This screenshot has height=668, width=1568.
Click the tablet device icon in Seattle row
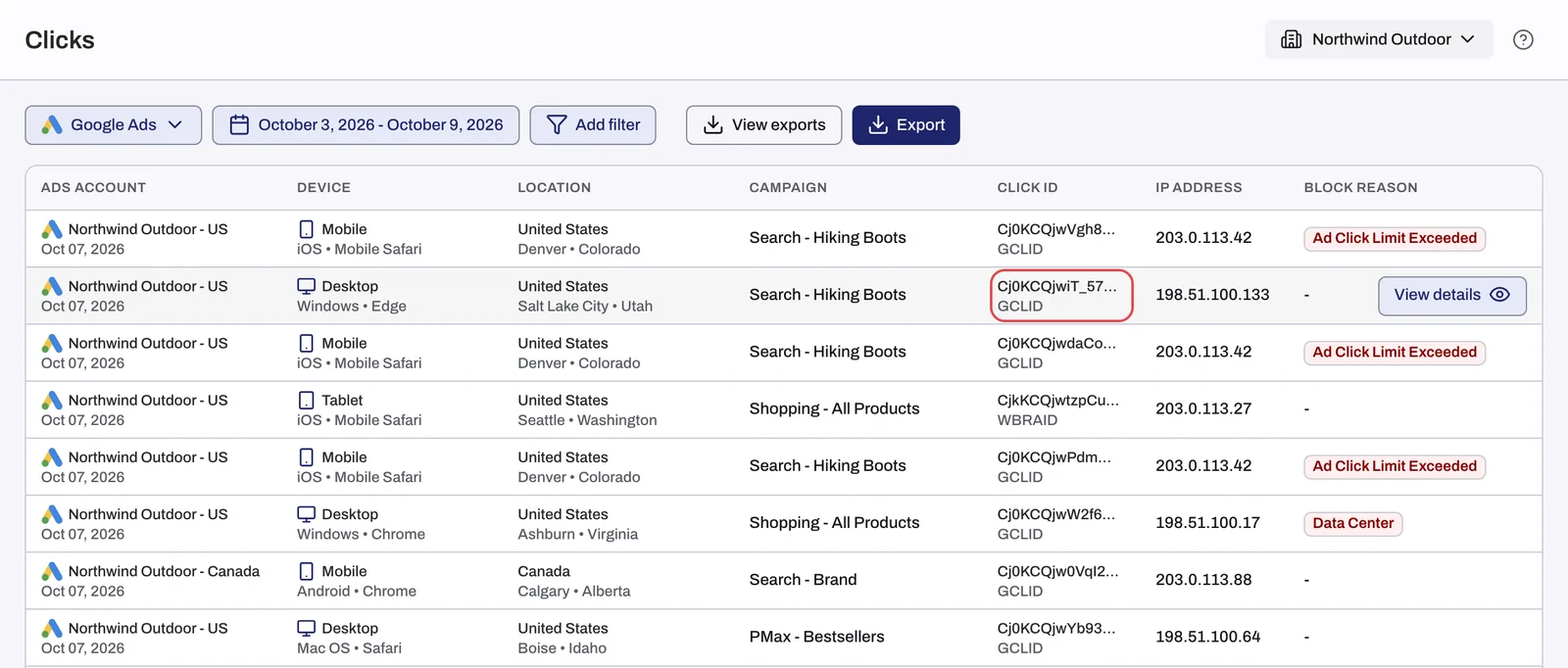(x=307, y=401)
